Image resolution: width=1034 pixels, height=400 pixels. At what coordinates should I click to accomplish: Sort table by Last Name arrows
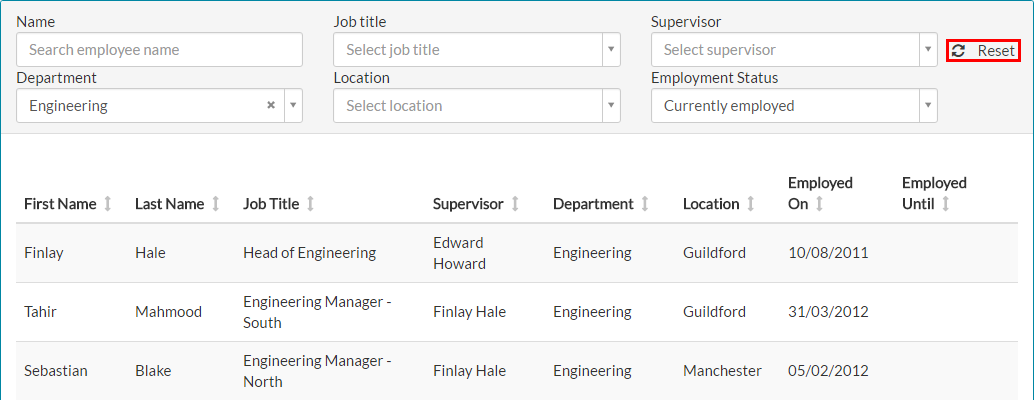click(216, 204)
